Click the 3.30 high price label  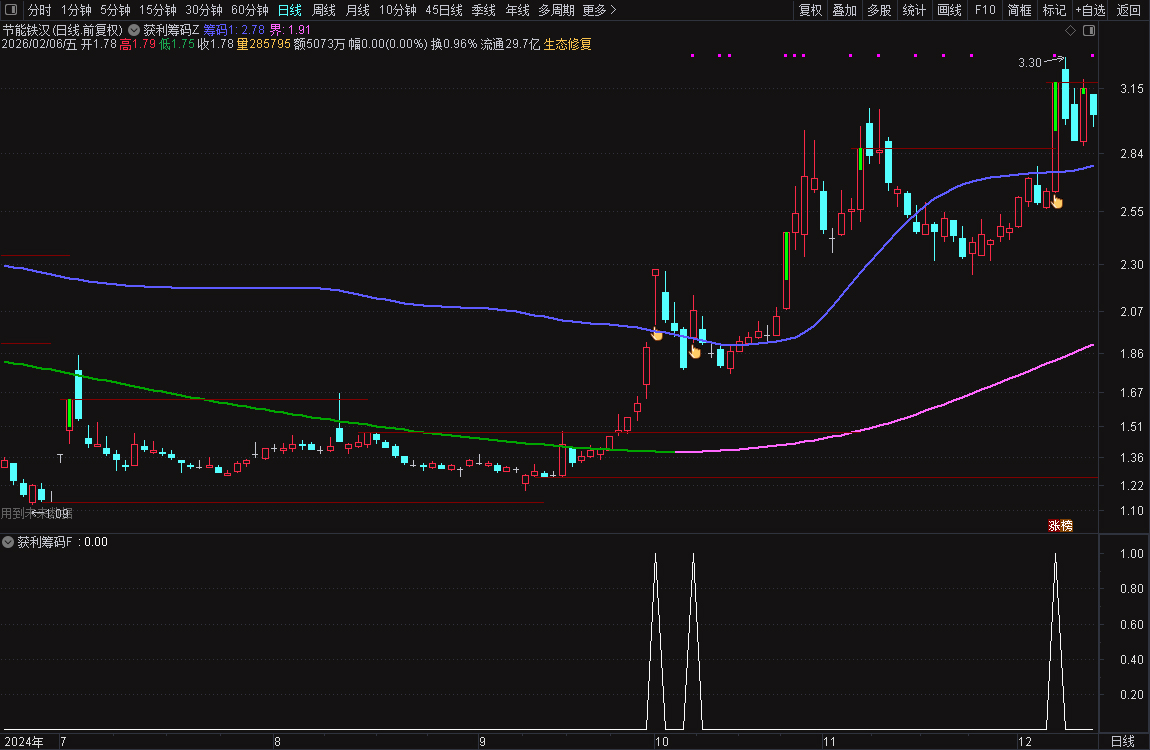coord(1030,63)
